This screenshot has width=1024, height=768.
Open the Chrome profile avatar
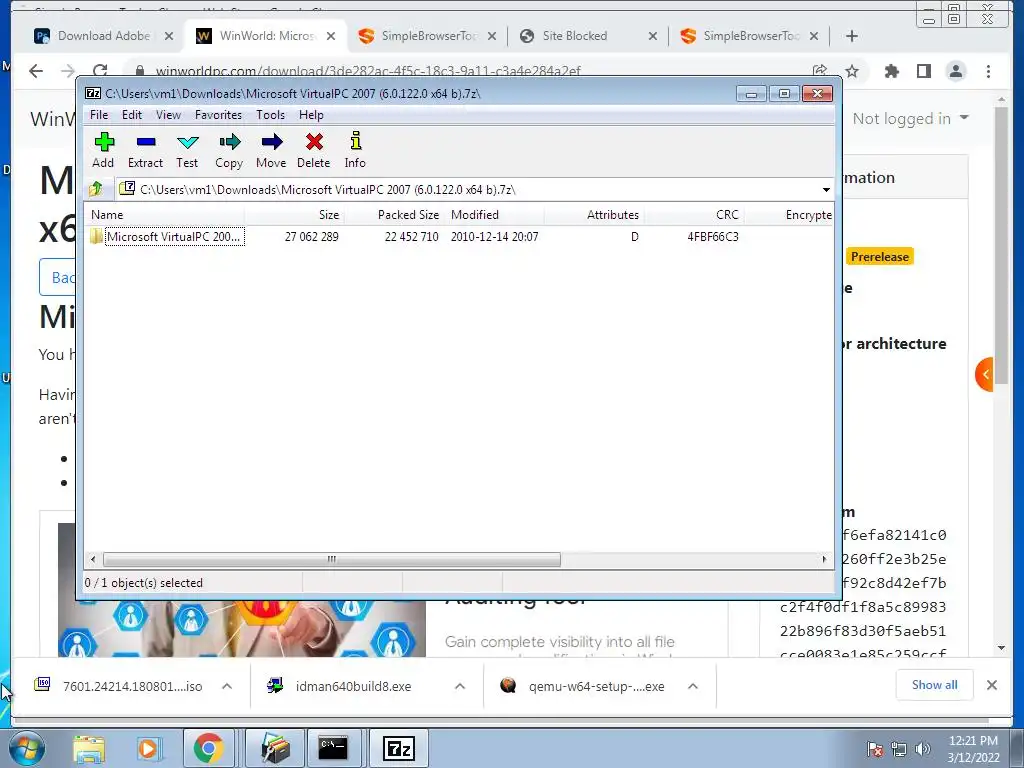956,71
